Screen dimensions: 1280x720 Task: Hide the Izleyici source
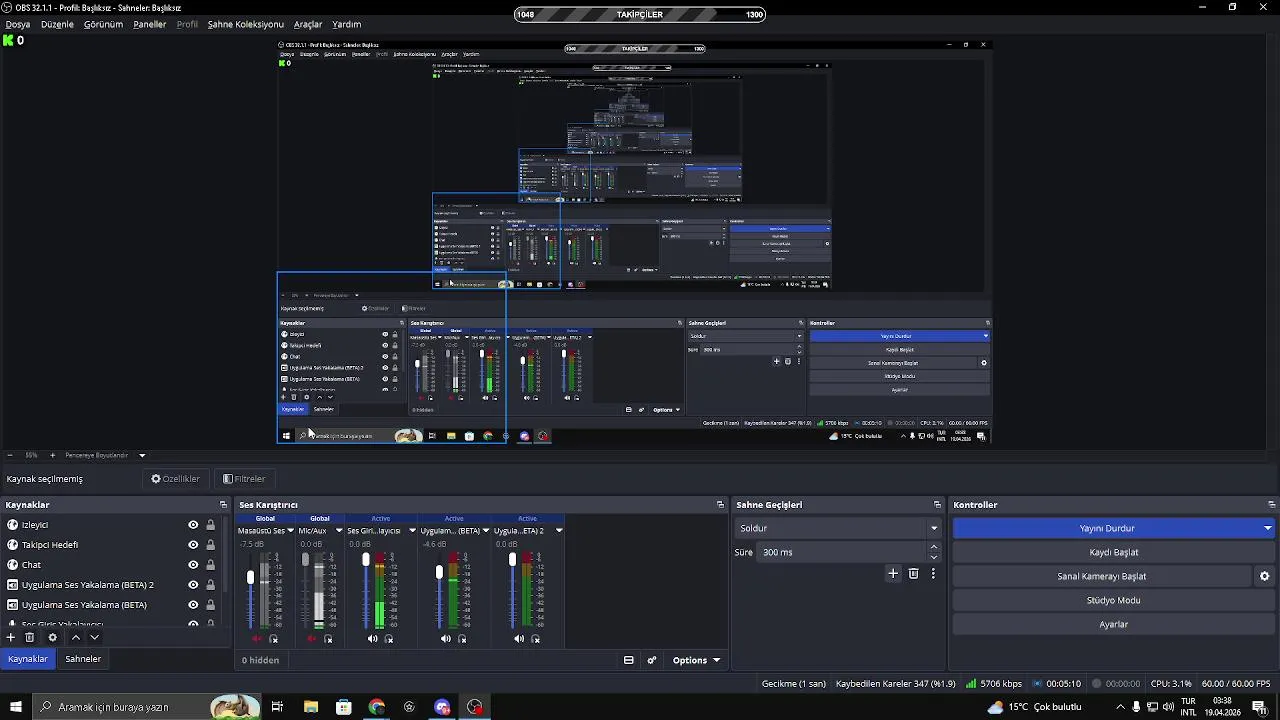193,525
